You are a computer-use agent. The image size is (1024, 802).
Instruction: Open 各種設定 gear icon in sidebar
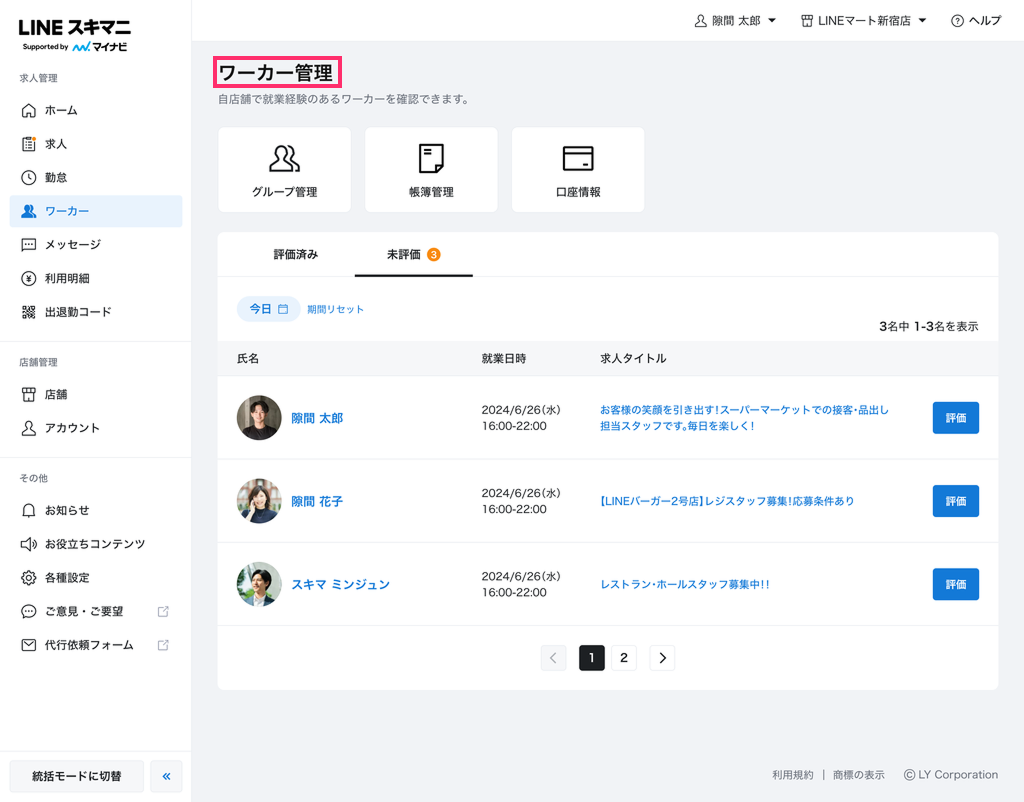pos(29,578)
